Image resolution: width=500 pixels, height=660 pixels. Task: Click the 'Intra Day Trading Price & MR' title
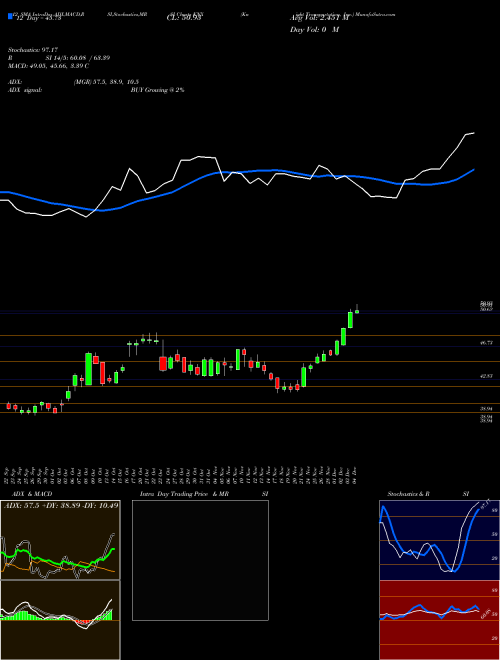[185, 494]
